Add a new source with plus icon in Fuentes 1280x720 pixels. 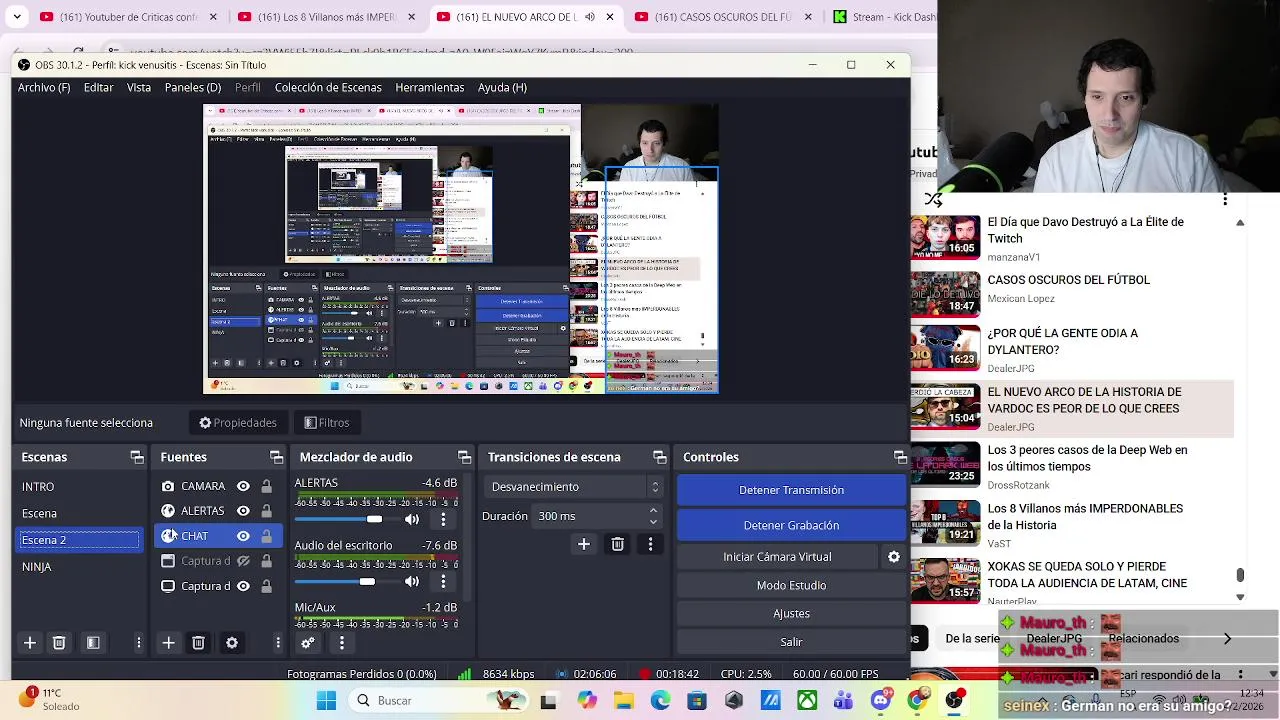pos(169,643)
